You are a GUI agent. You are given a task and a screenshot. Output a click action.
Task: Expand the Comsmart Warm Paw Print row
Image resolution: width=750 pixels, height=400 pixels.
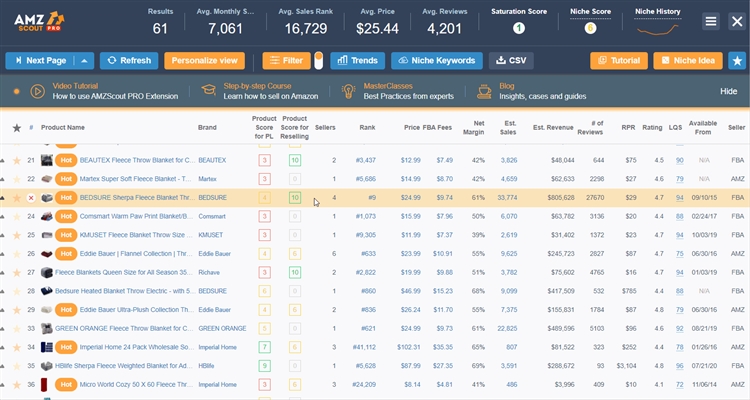click(x=4, y=216)
